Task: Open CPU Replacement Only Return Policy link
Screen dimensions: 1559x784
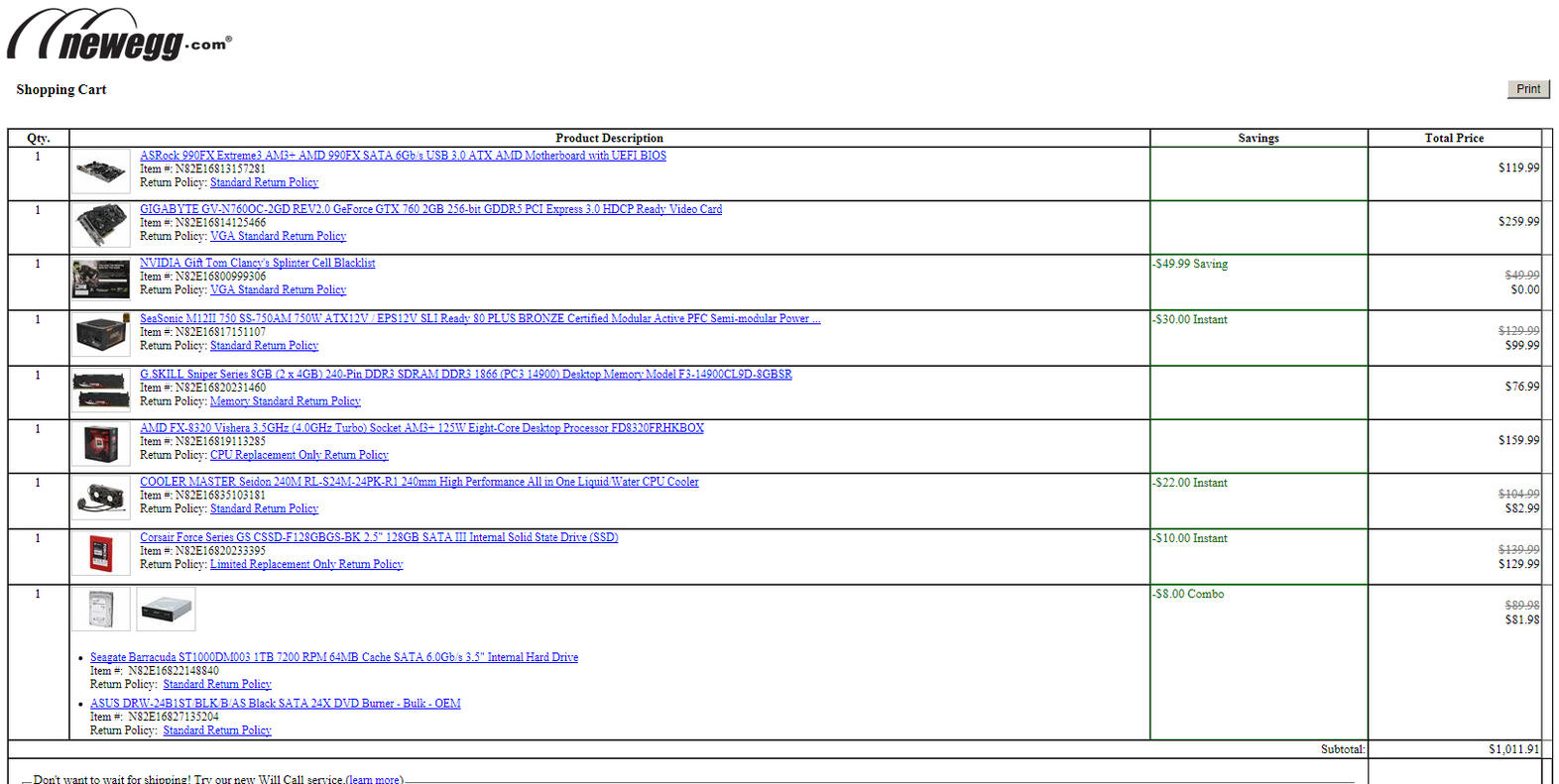Action: 300,454
